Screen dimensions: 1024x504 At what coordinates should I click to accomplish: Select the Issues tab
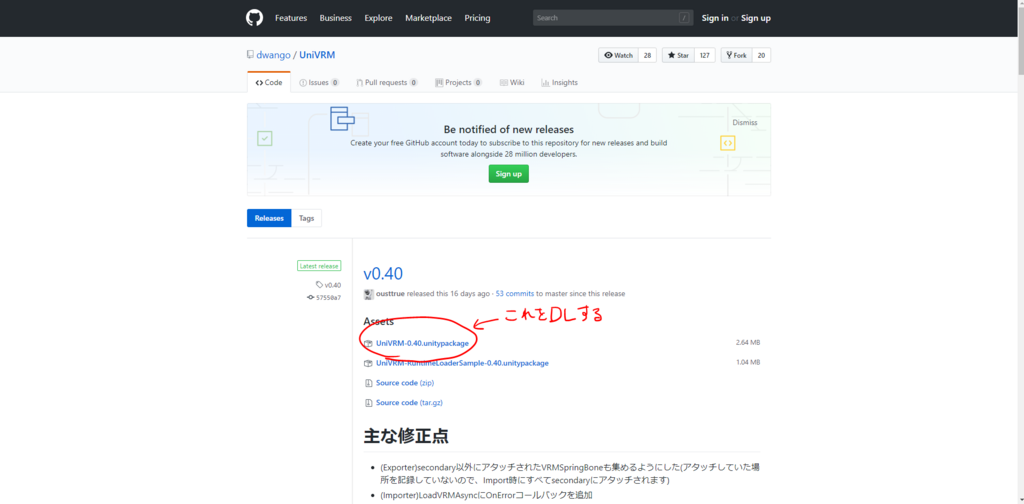click(319, 82)
